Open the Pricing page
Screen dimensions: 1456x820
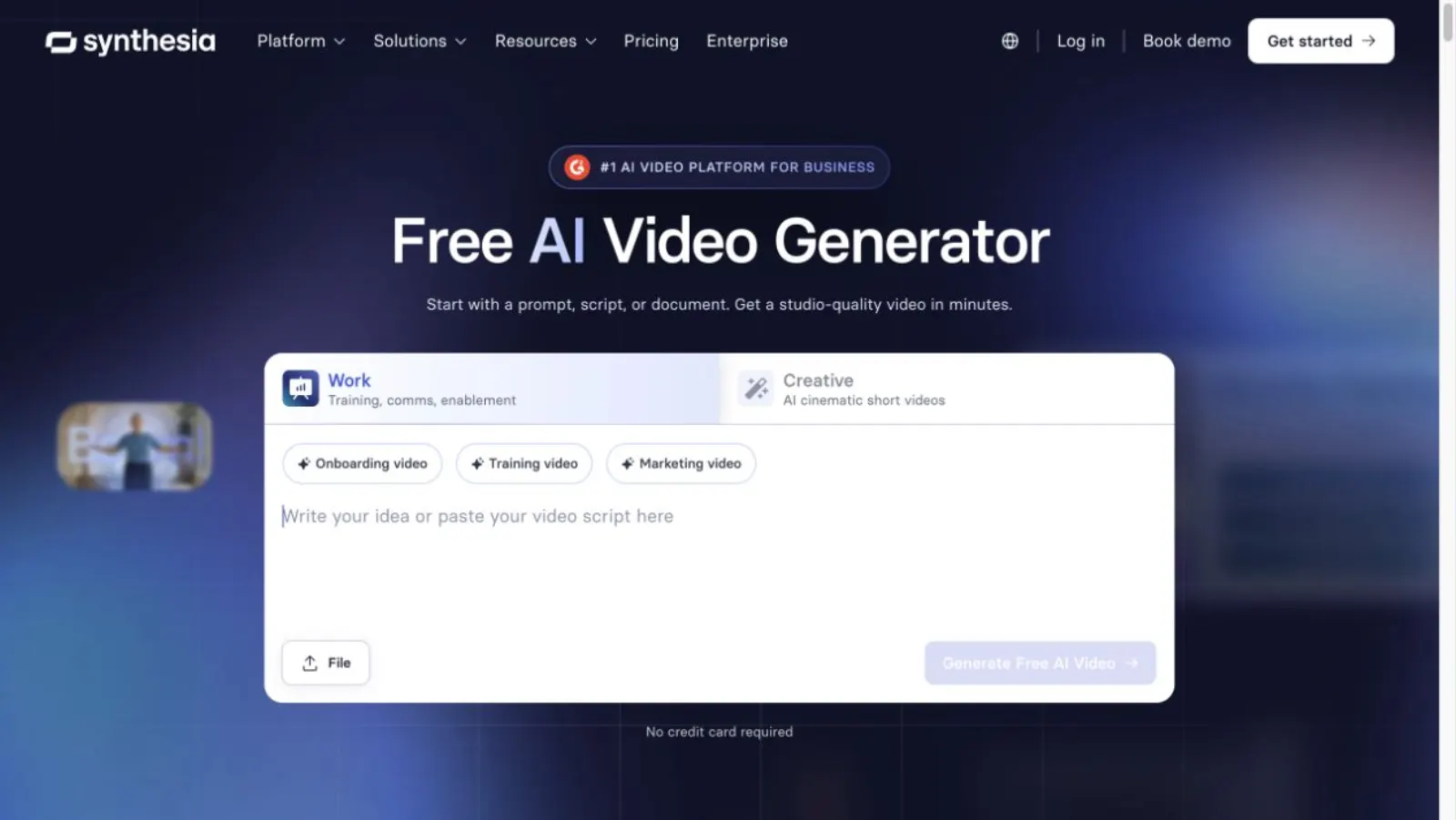[x=651, y=41]
